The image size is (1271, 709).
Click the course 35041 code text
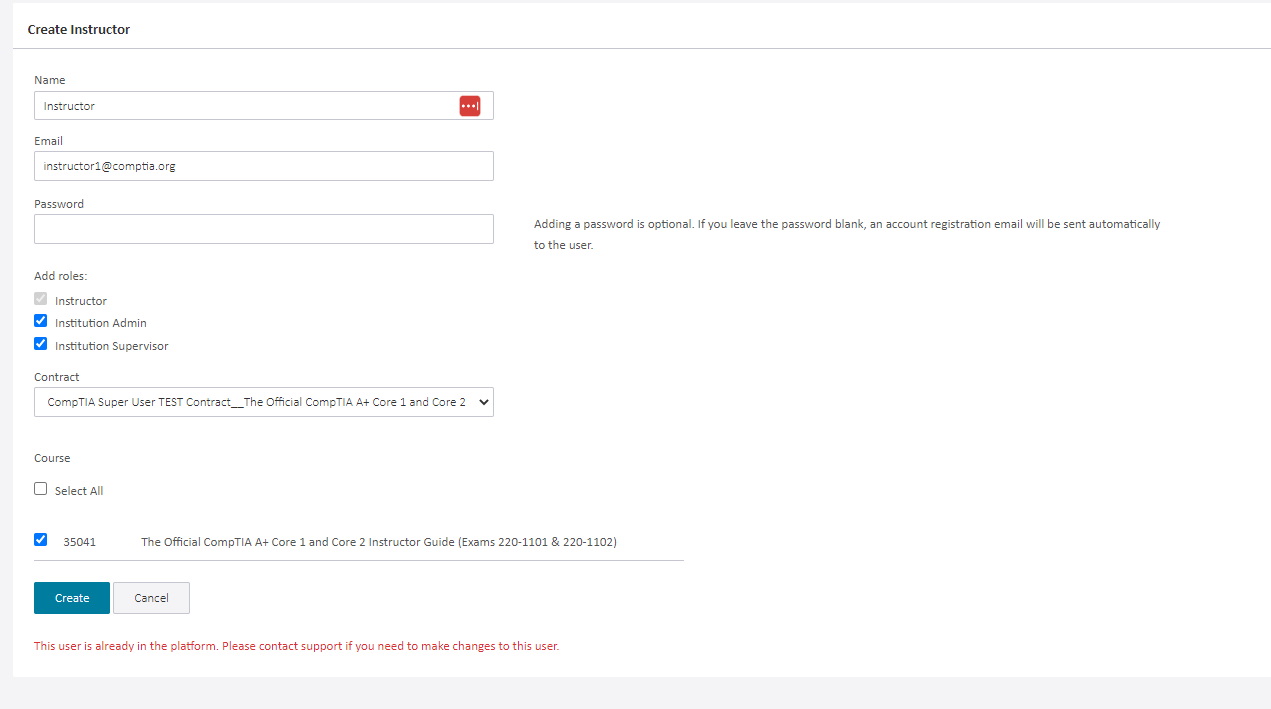click(78, 541)
